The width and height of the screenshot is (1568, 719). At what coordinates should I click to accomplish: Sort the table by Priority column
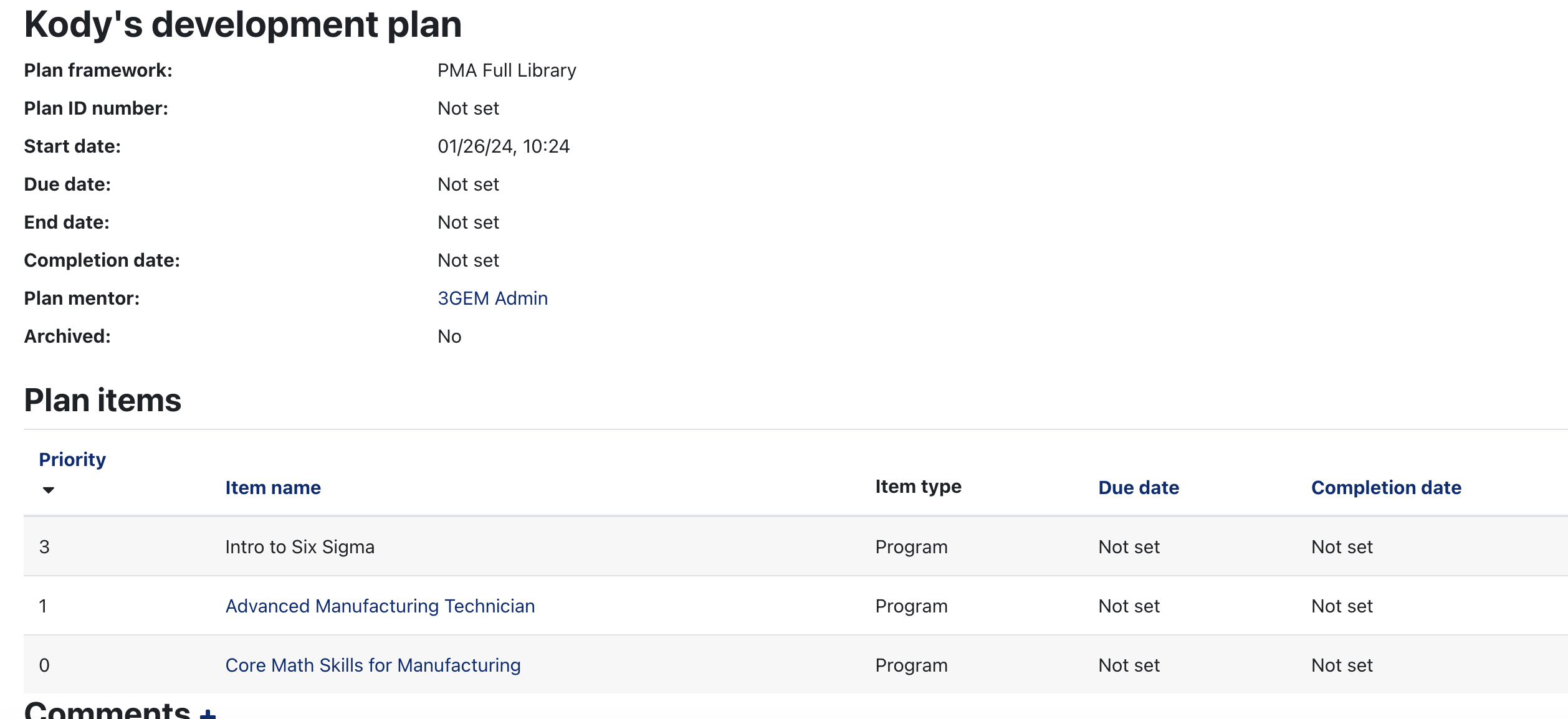point(72,460)
